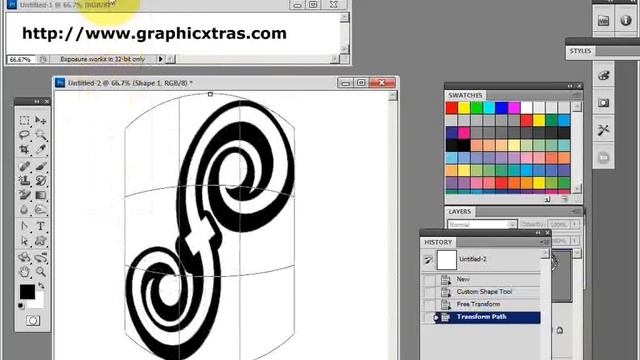Click the Untitled-2 snapshot thumbnail in History
Viewport: 640px width, 360px height.
(447, 260)
